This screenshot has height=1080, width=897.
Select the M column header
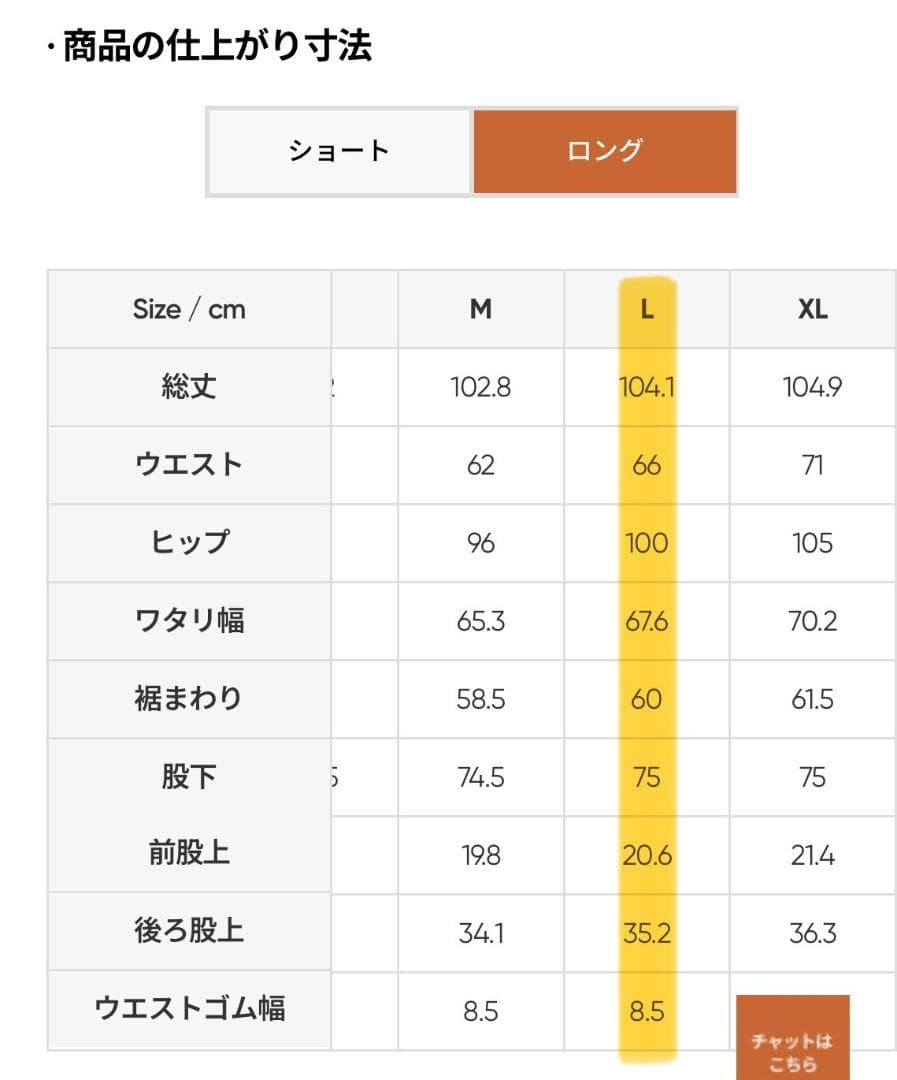480,309
